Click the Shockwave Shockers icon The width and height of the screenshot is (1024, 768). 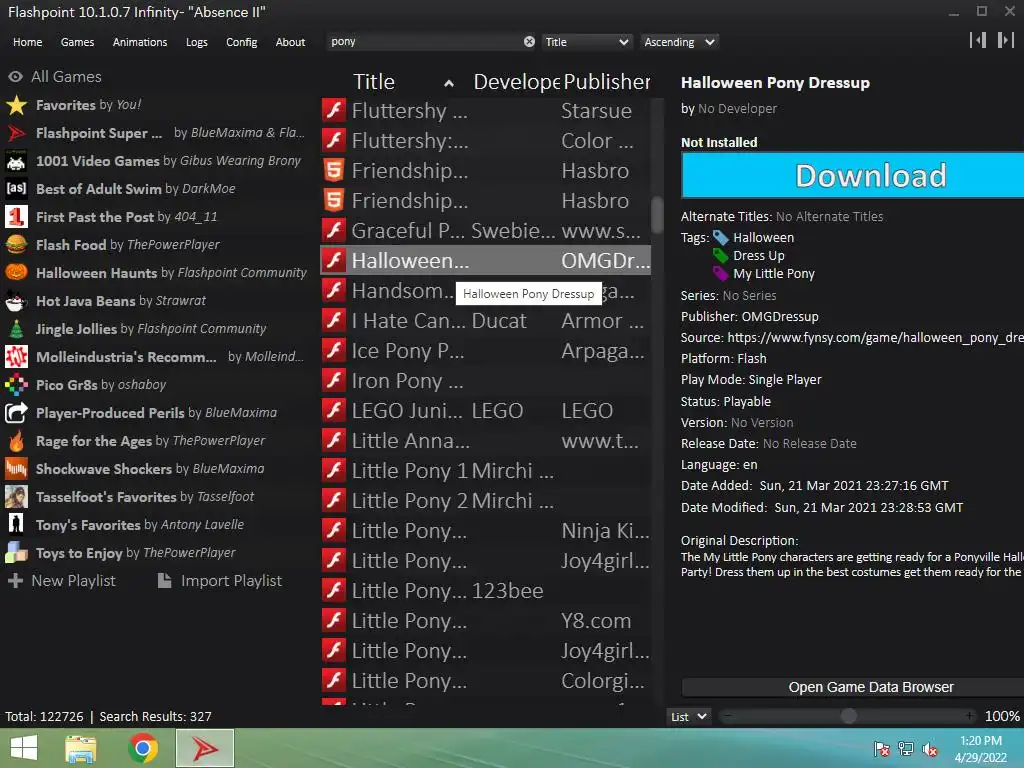click(16, 469)
